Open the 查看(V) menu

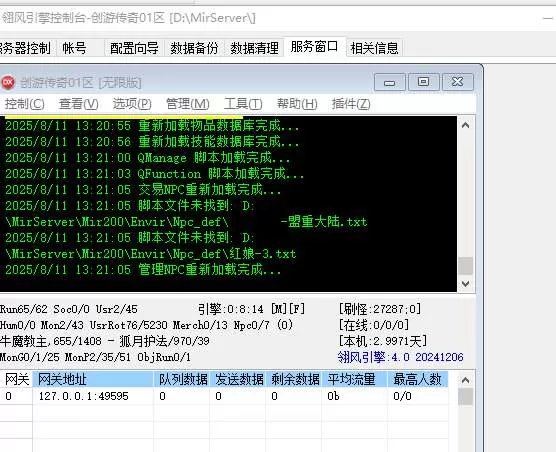point(78,104)
